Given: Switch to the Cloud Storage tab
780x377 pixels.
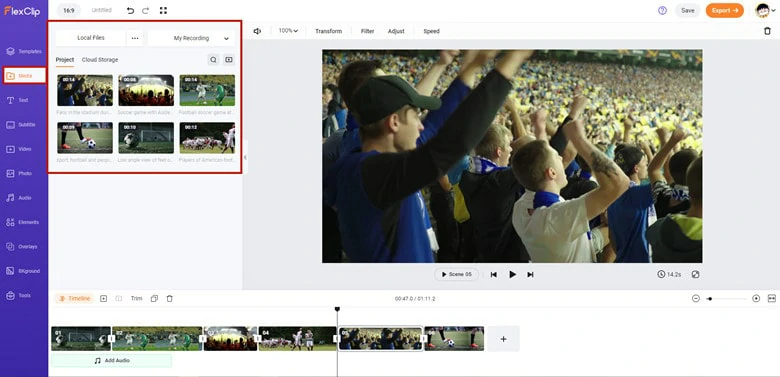Looking at the screenshot, I should [100, 60].
